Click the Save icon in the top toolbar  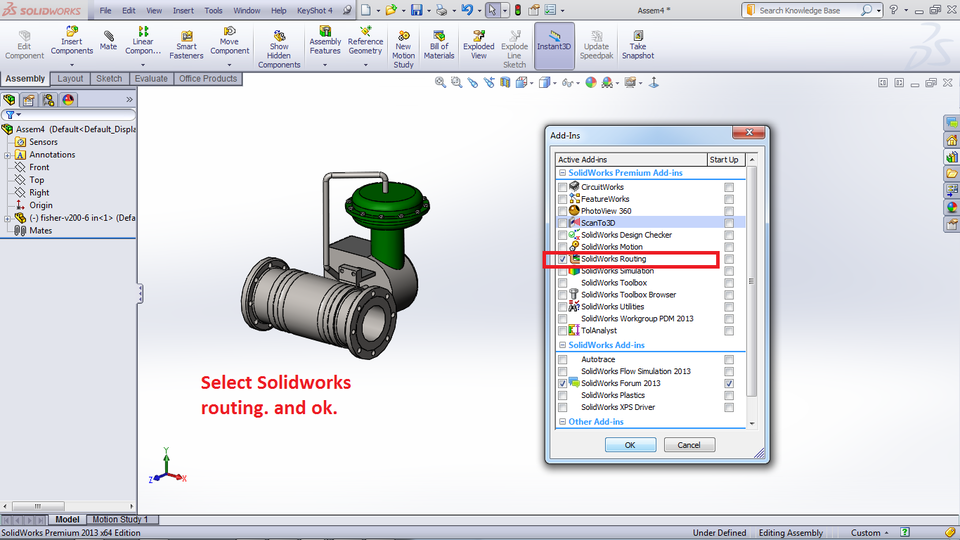click(x=416, y=10)
